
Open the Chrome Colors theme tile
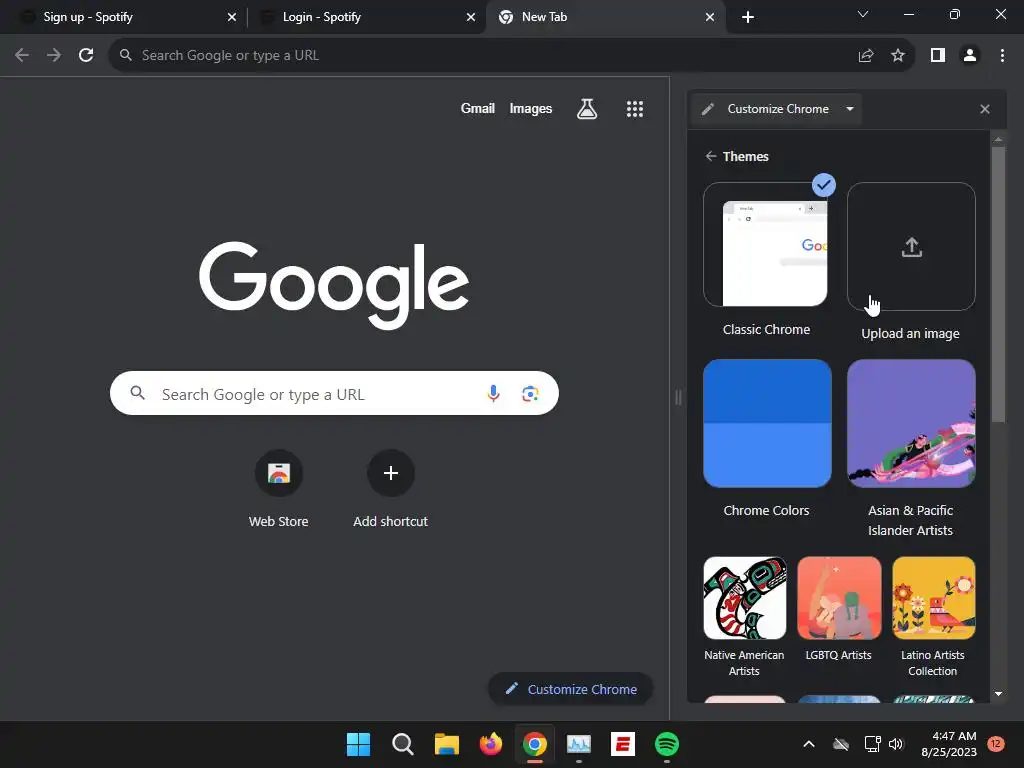point(767,423)
